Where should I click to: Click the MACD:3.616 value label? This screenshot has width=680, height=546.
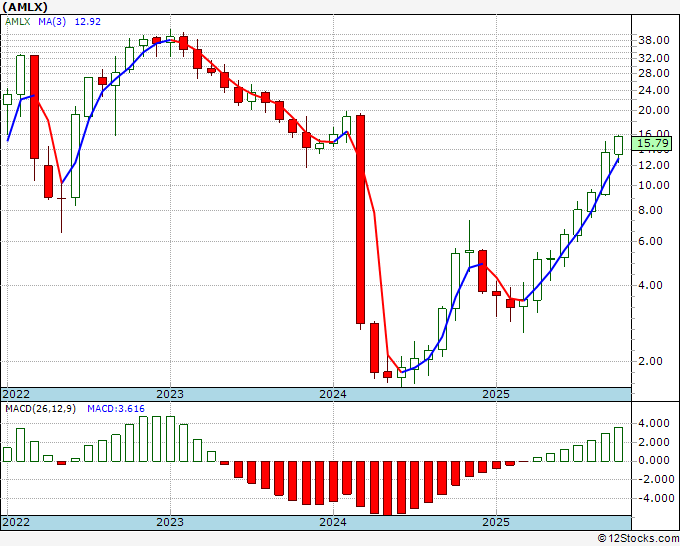click(x=116, y=409)
